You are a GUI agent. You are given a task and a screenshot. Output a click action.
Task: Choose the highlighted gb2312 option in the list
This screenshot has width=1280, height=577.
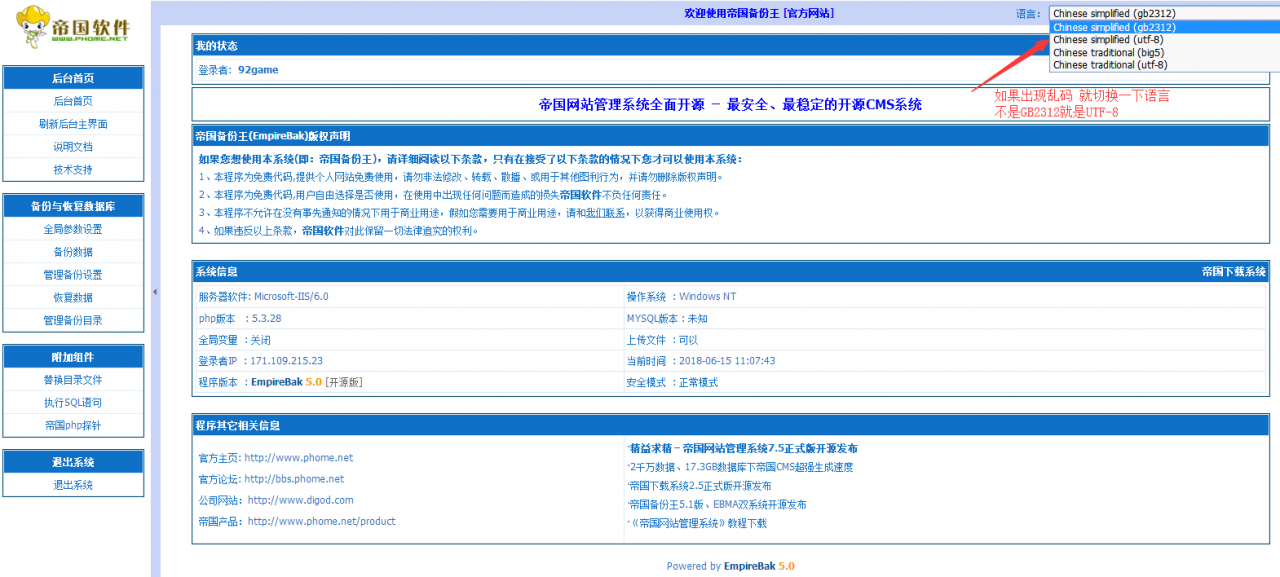1164,28
